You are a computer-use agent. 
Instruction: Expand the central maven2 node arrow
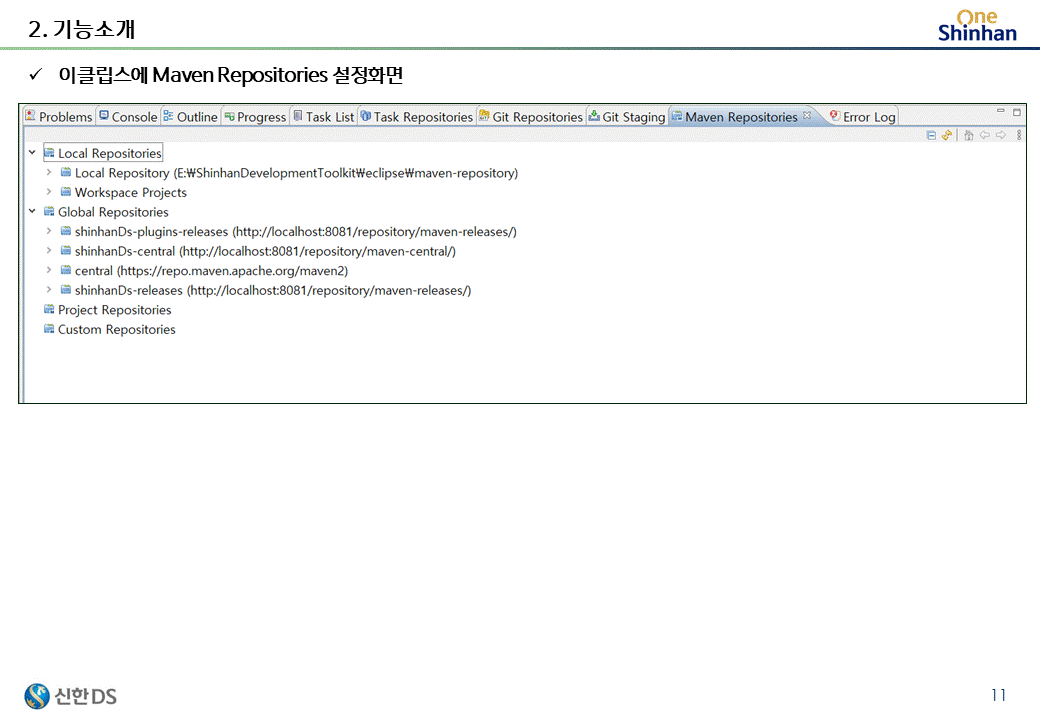click(48, 270)
